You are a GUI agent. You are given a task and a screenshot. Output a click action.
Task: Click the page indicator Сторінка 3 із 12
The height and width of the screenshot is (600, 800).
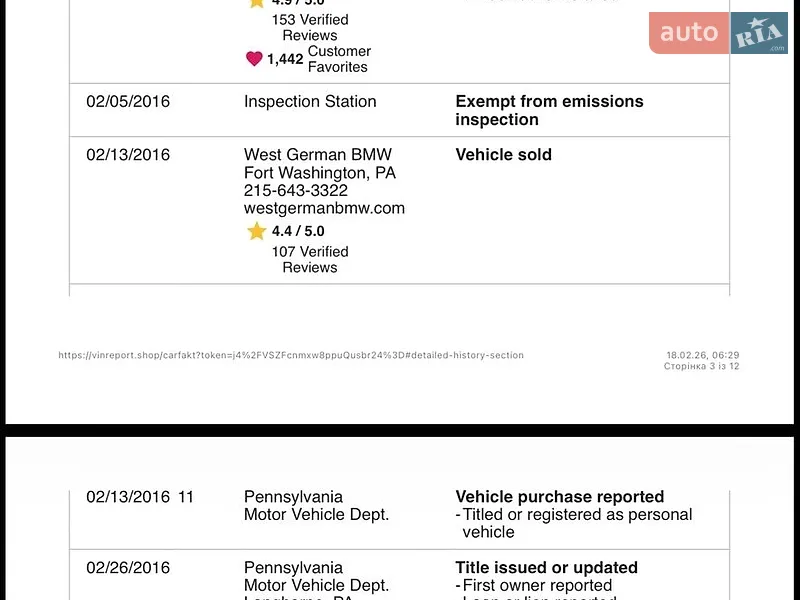[702, 366]
